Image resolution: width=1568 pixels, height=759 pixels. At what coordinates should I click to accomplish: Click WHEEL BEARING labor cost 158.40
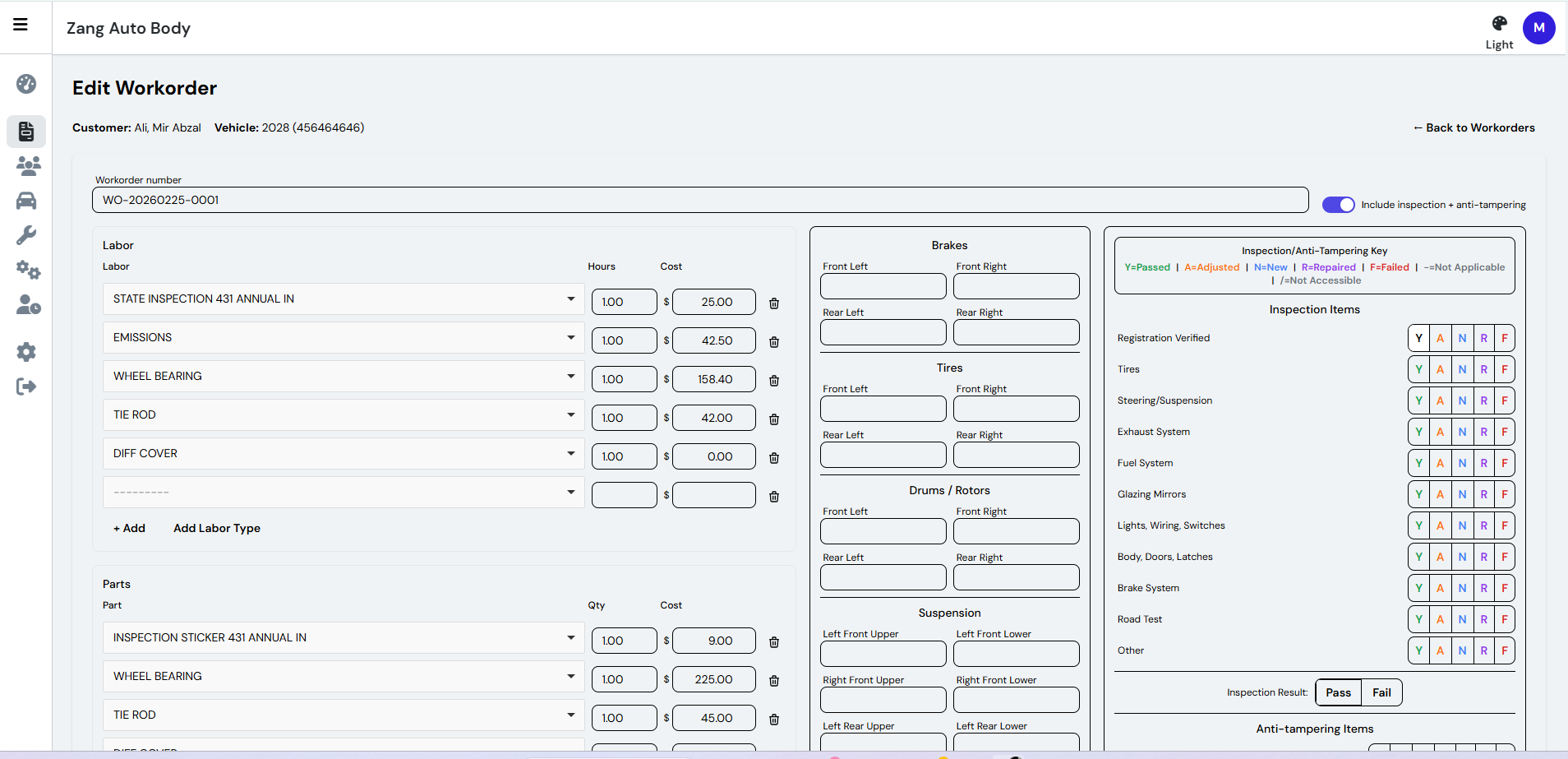click(714, 379)
